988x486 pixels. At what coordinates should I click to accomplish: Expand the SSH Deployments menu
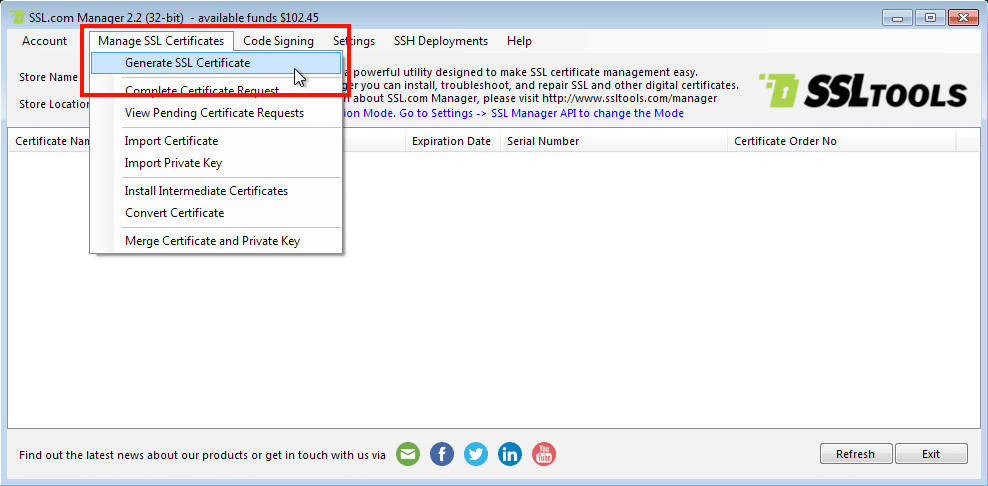tap(440, 41)
